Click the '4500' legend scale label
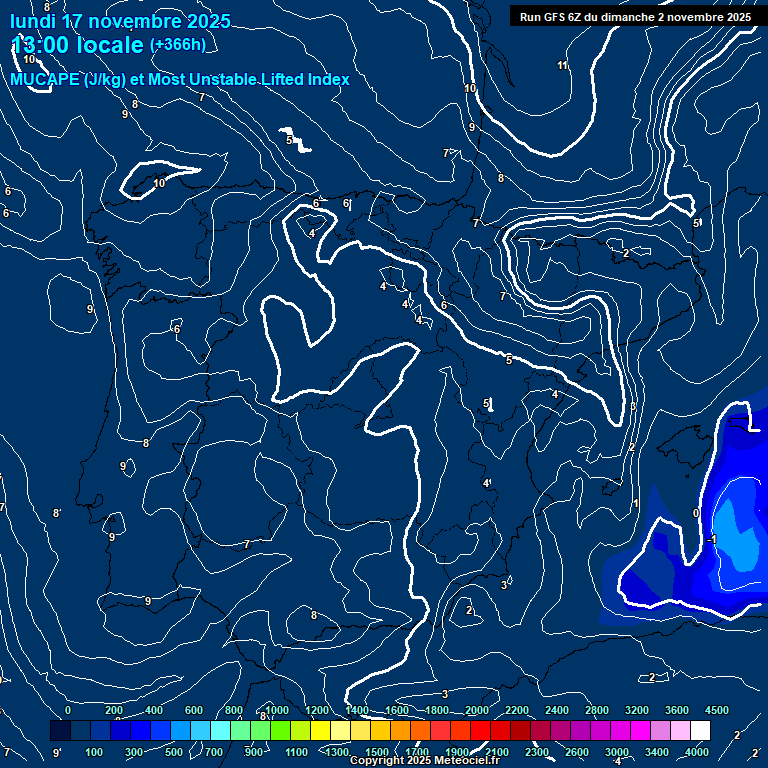This screenshot has height=768, width=768. tap(717, 710)
